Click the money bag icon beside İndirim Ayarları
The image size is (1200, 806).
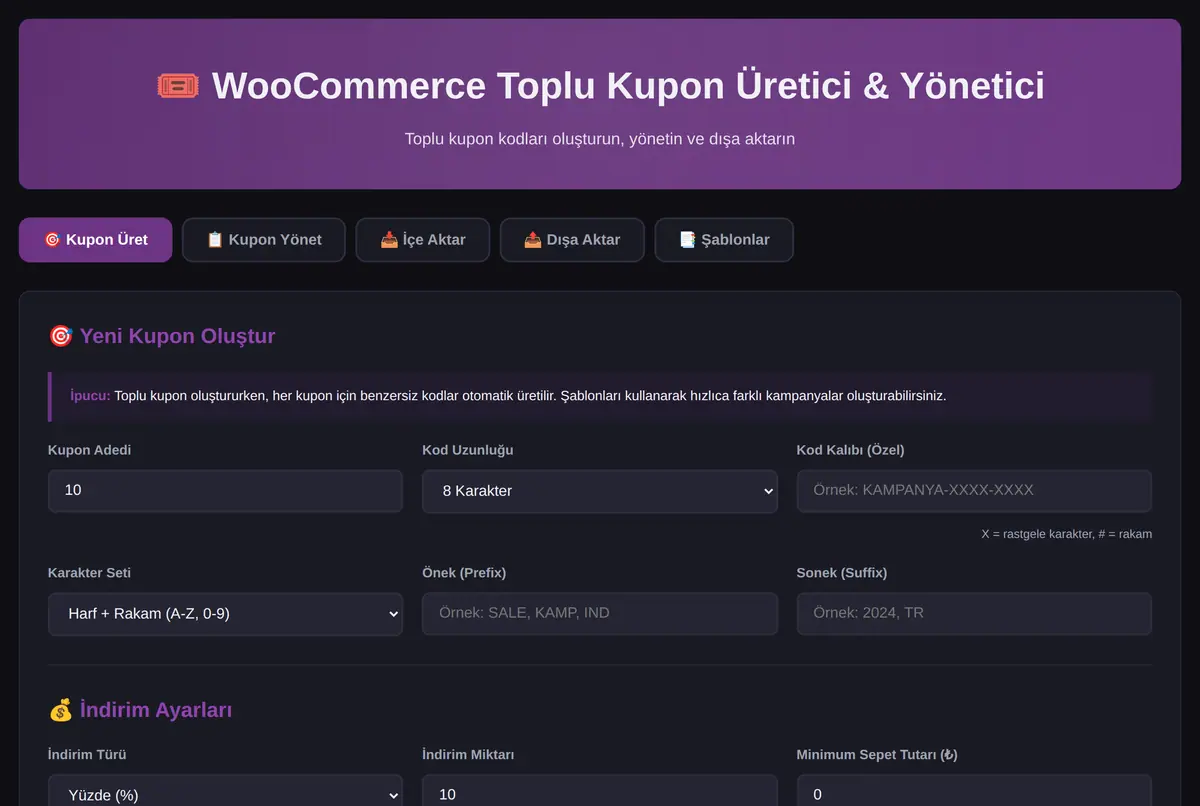coord(60,710)
